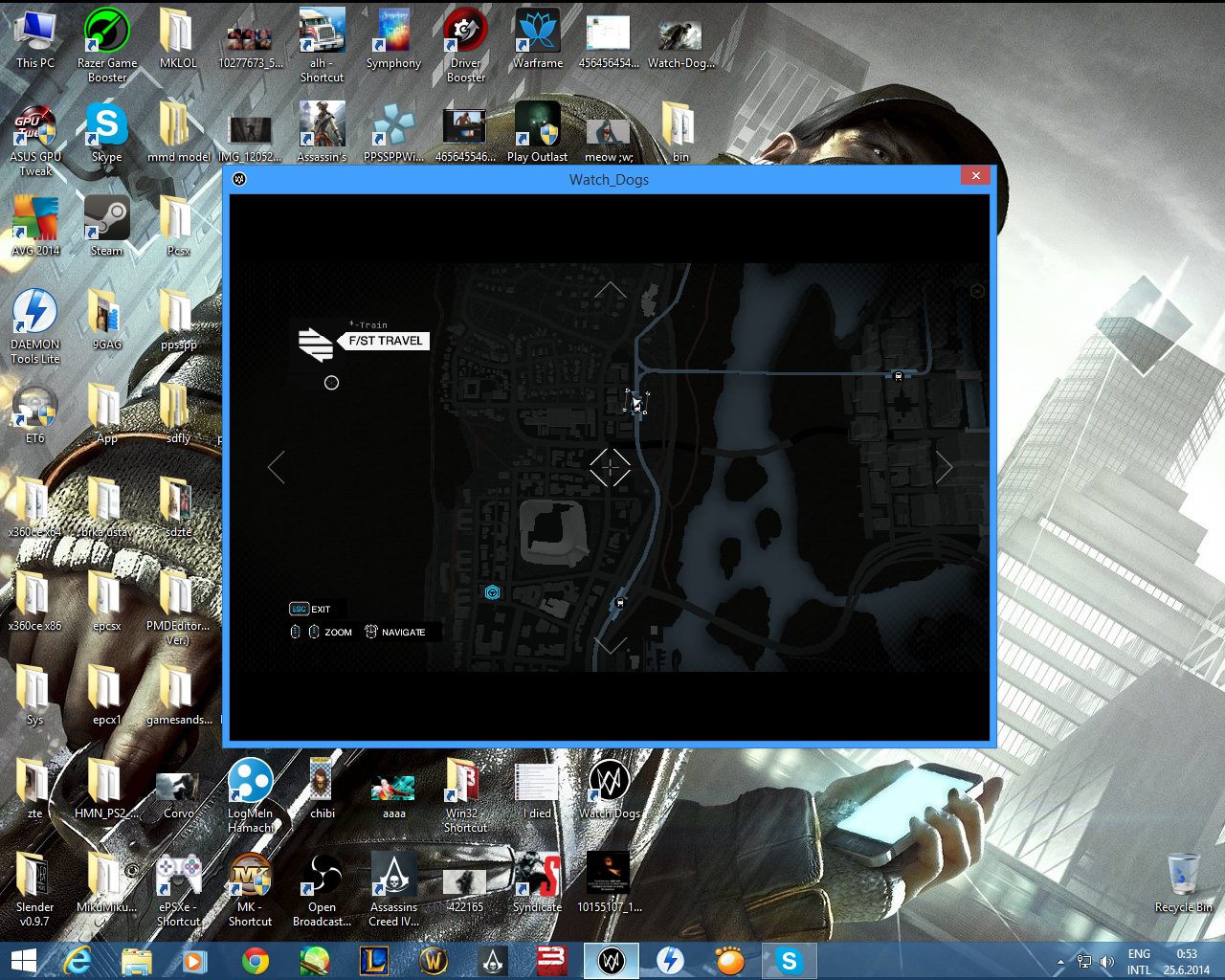Open File Explorer from the taskbar
This screenshot has width=1225, height=980.
(137, 961)
